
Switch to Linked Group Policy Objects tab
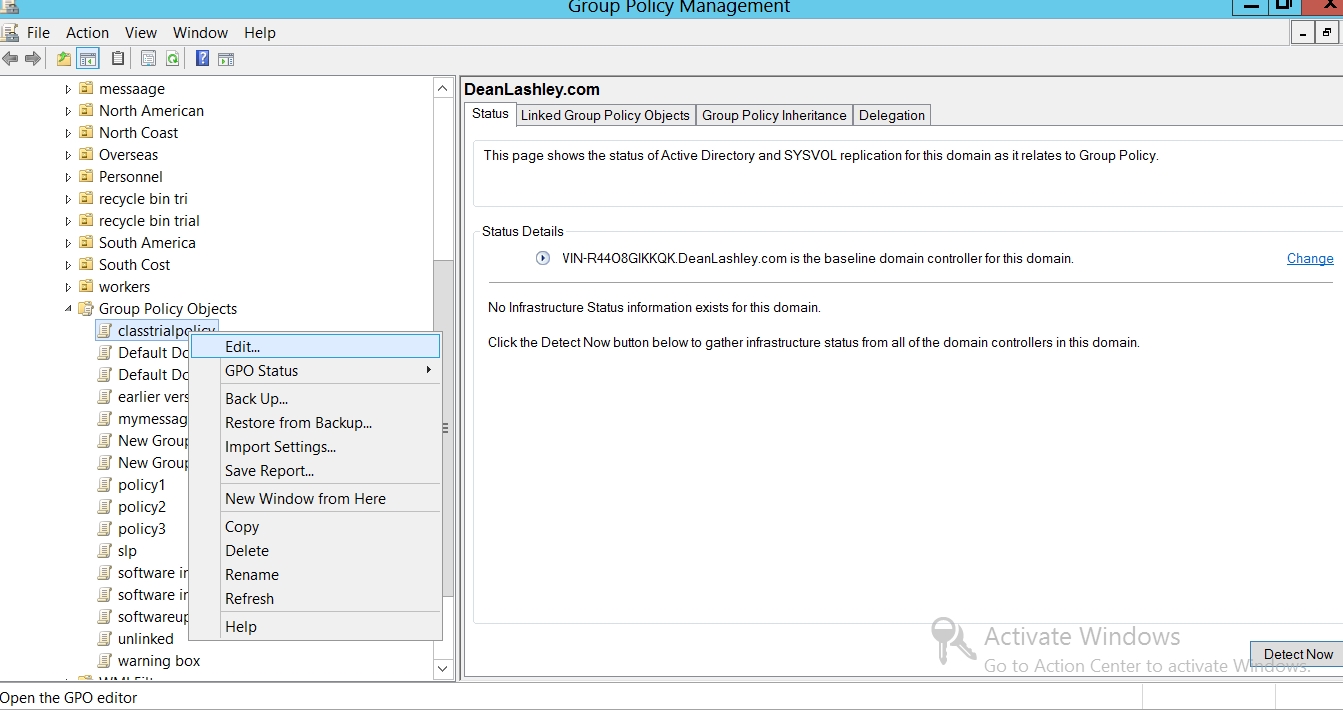point(605,115)
